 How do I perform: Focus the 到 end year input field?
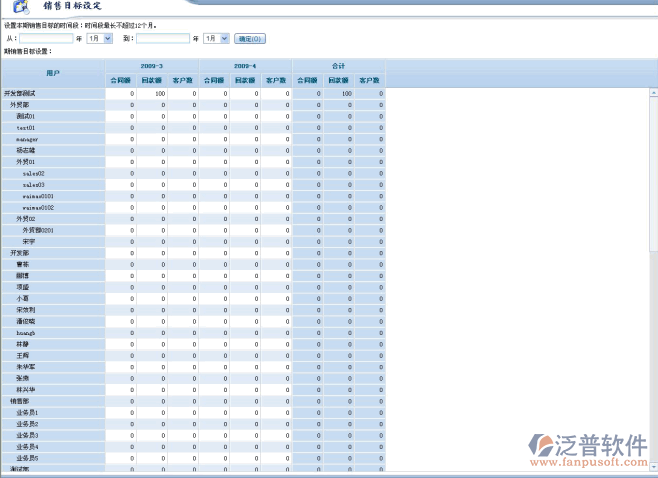163,39
